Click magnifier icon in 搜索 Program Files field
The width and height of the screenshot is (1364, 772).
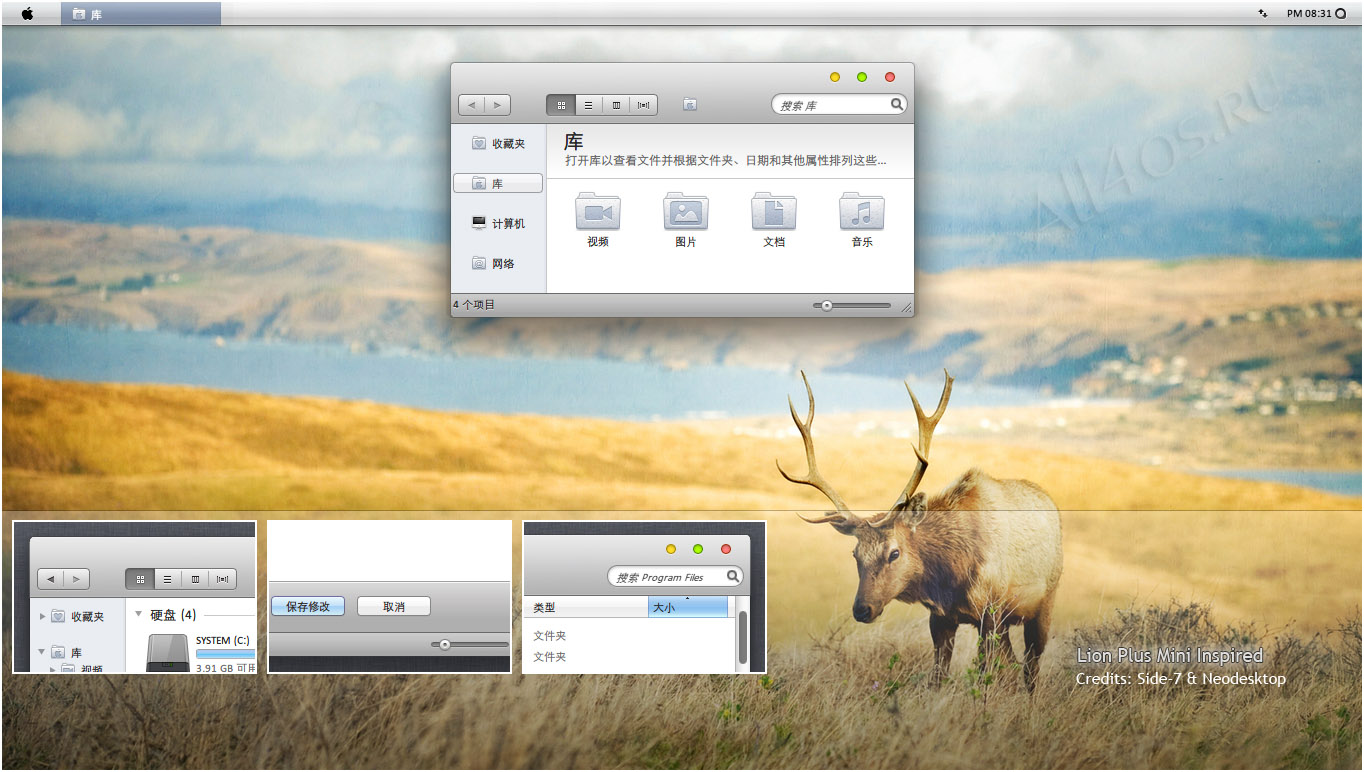tap(733, 576)
